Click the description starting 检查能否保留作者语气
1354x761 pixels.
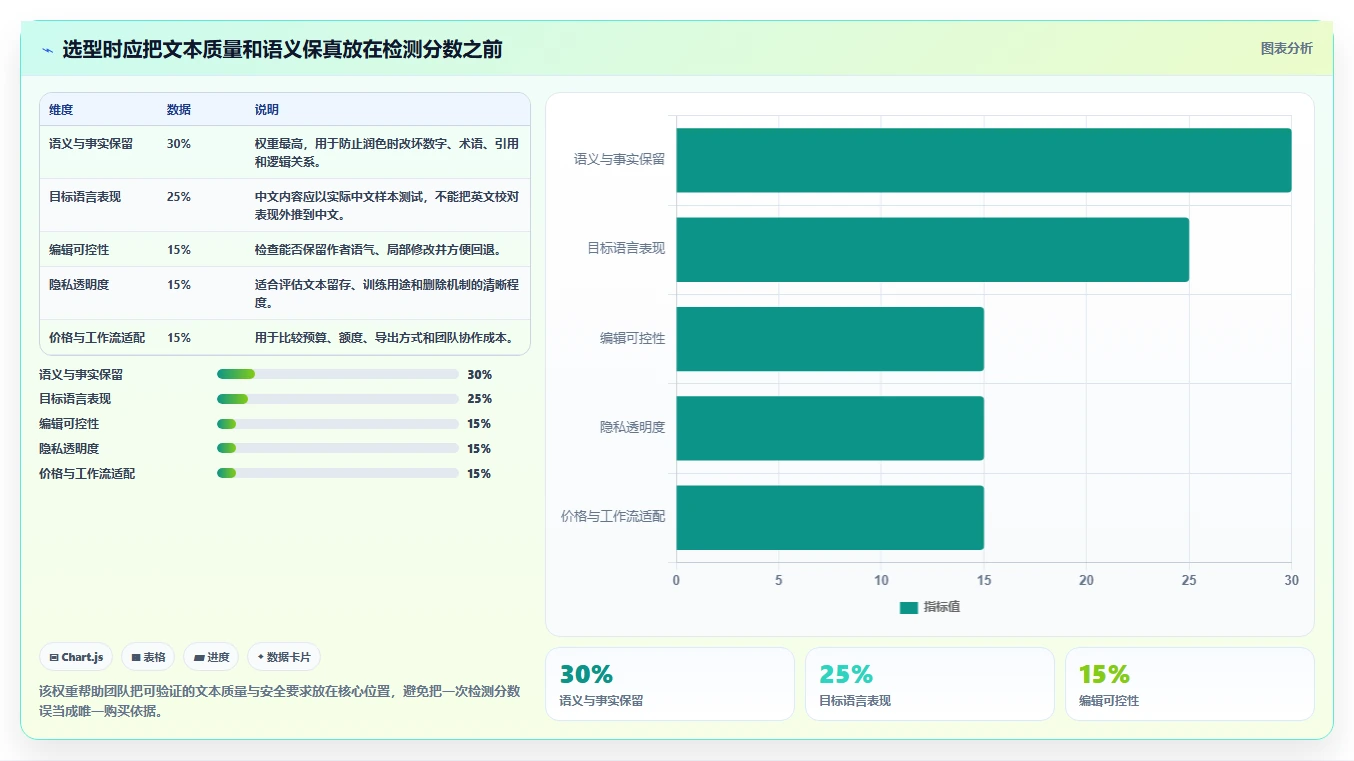pyautogui.click(x=379, y=250)
